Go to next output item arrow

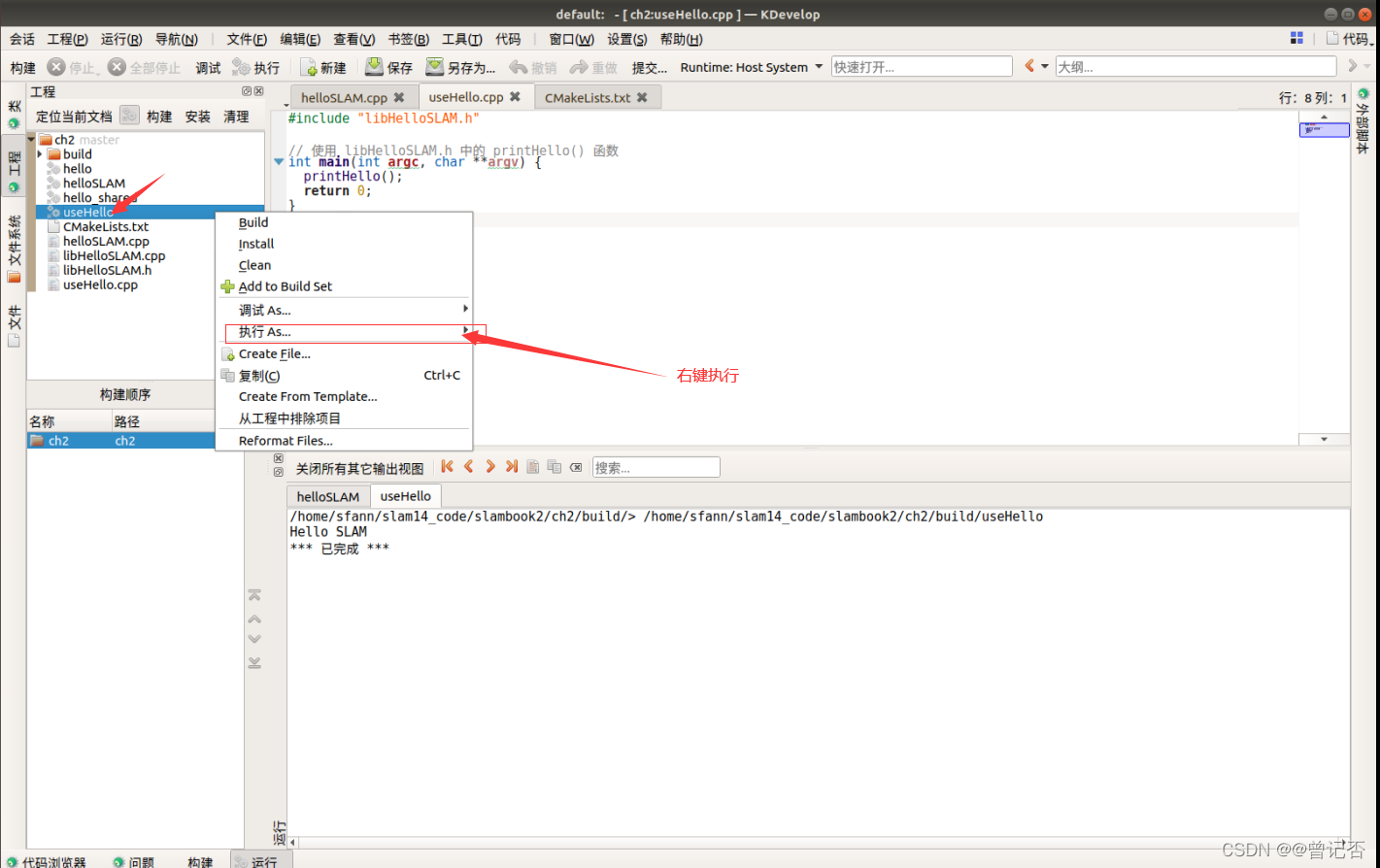[490, 467]
